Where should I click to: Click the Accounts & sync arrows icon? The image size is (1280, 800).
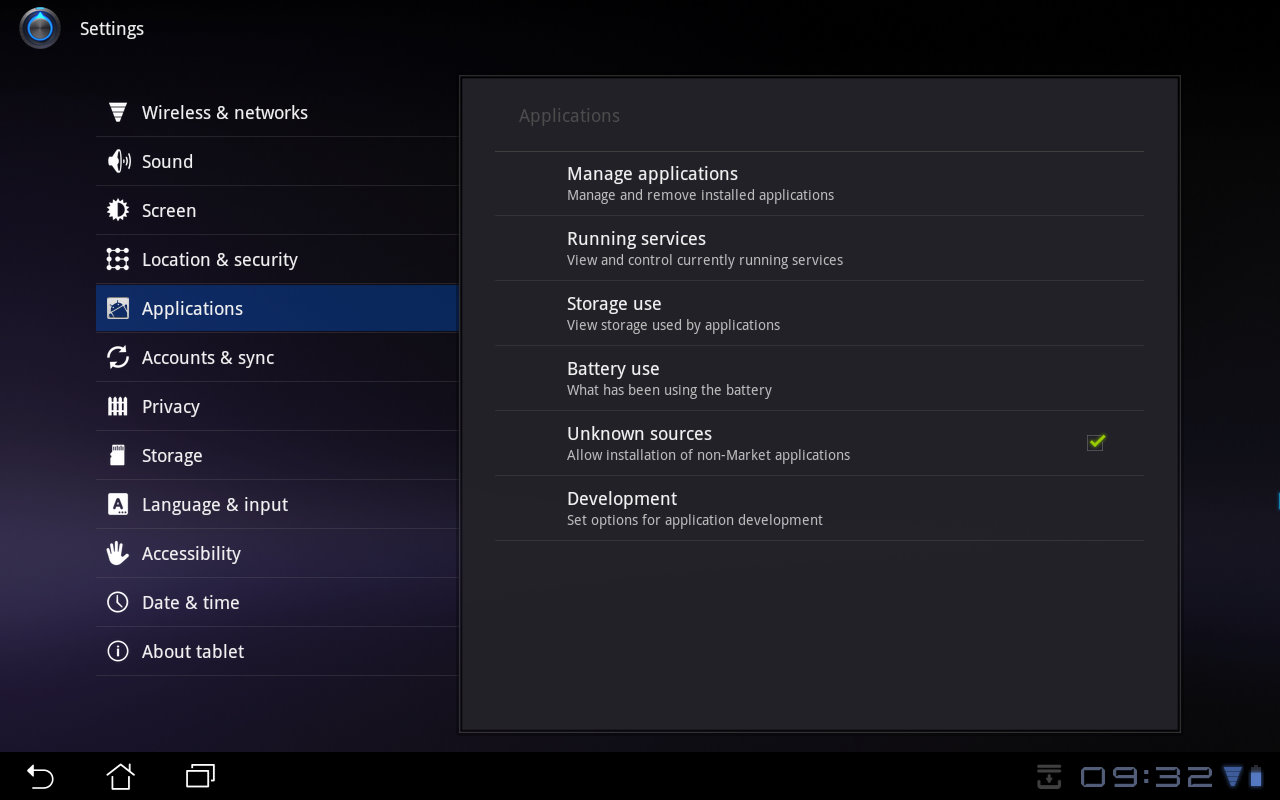click(118, 357)
